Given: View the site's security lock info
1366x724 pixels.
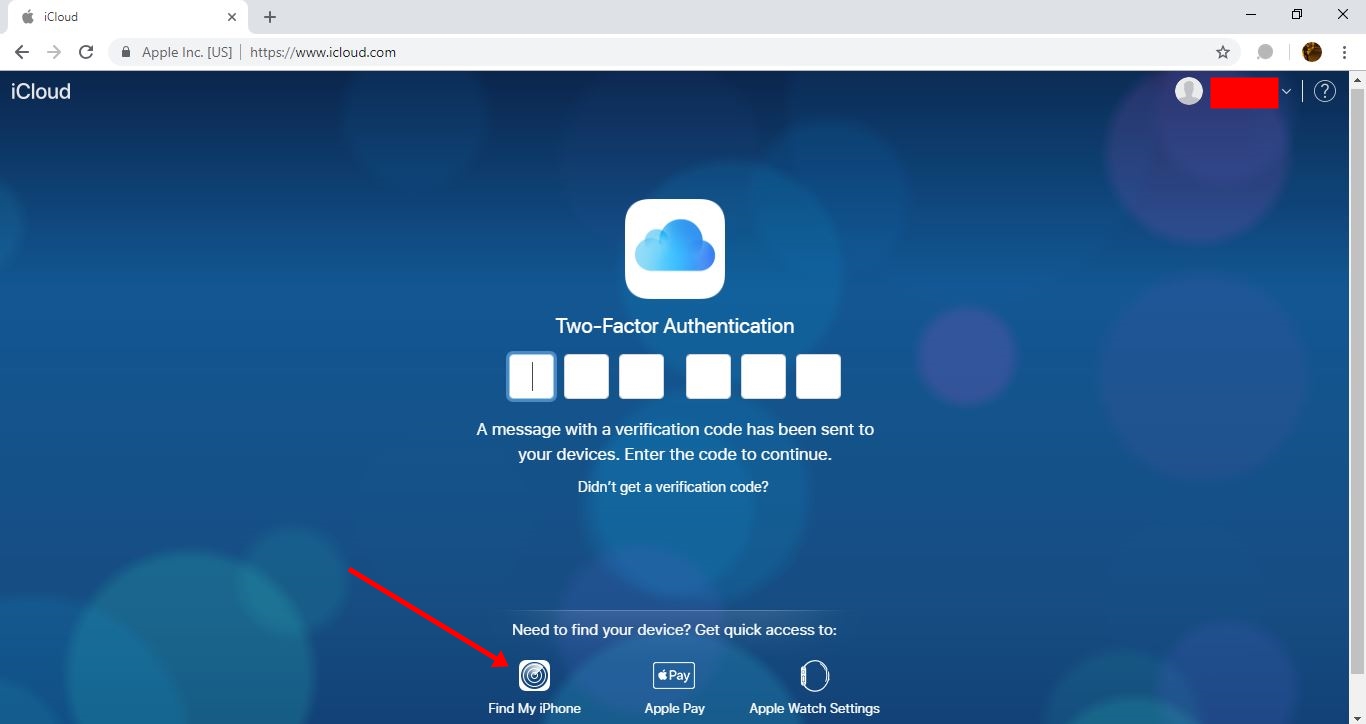Looking at the screenshot, I should click(126, 52).
